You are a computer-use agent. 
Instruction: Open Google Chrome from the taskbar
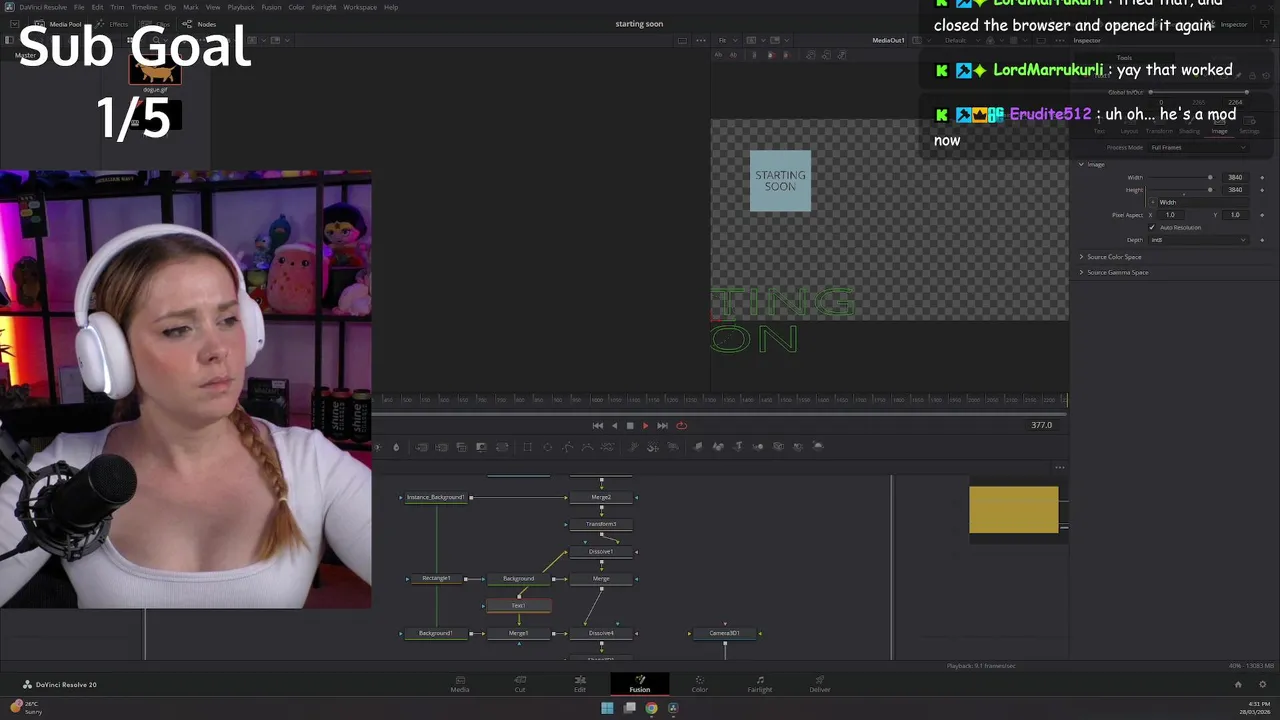click(x=651, y=708)
